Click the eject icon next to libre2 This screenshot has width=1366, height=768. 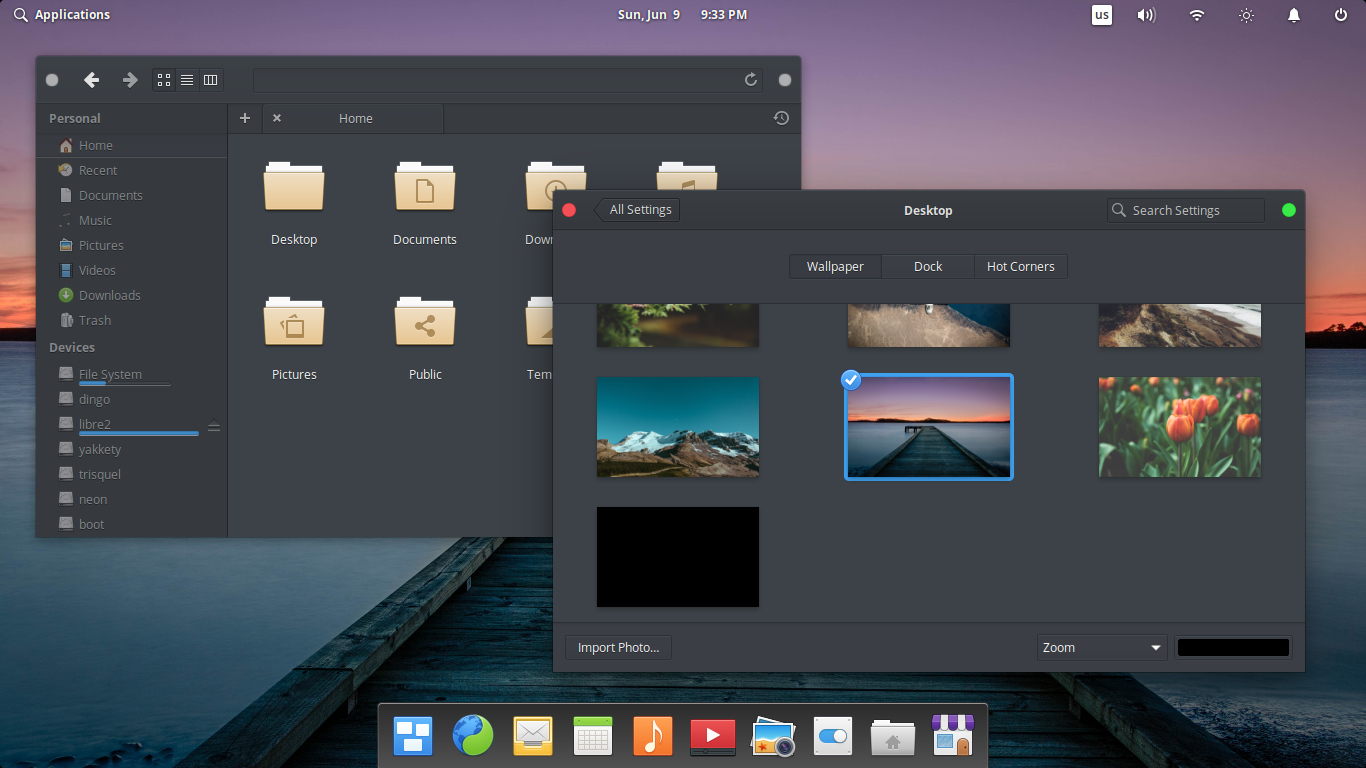click(x=213, y=427)
